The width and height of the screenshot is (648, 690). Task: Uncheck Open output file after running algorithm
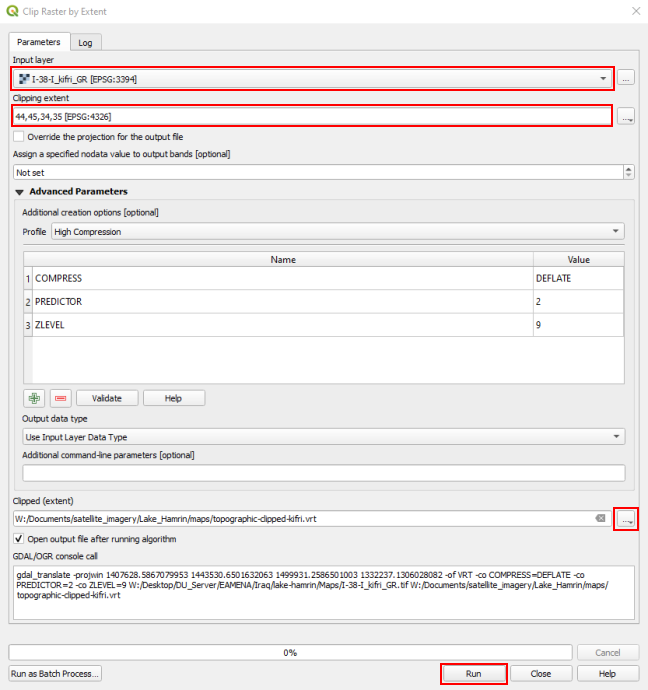19,539
